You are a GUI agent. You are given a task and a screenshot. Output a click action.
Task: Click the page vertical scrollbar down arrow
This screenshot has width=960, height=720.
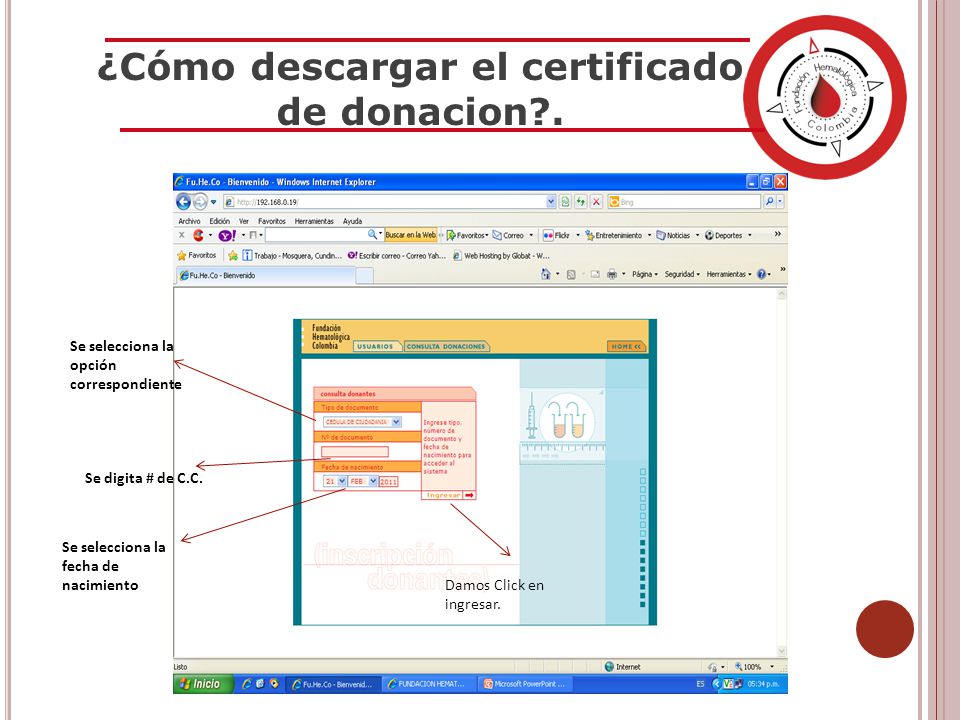[781, 651]
